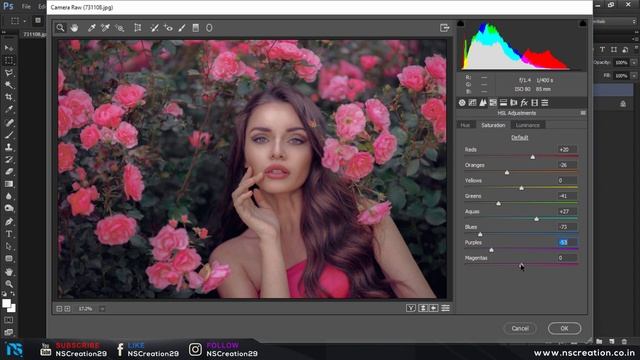
Task: Select Photoshop Rectangular Marquee tool
Action: click(x=9, y=60)
